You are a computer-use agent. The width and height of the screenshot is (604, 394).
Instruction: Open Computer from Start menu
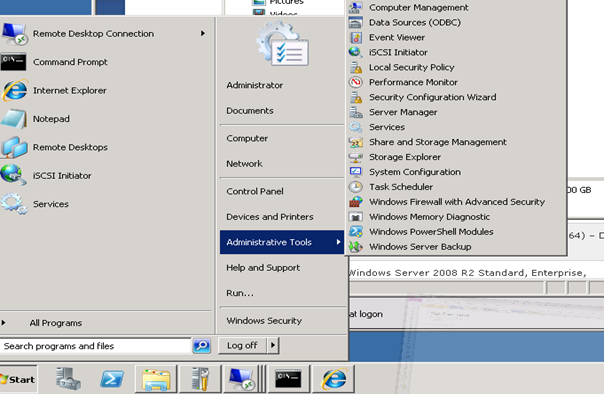247,138
